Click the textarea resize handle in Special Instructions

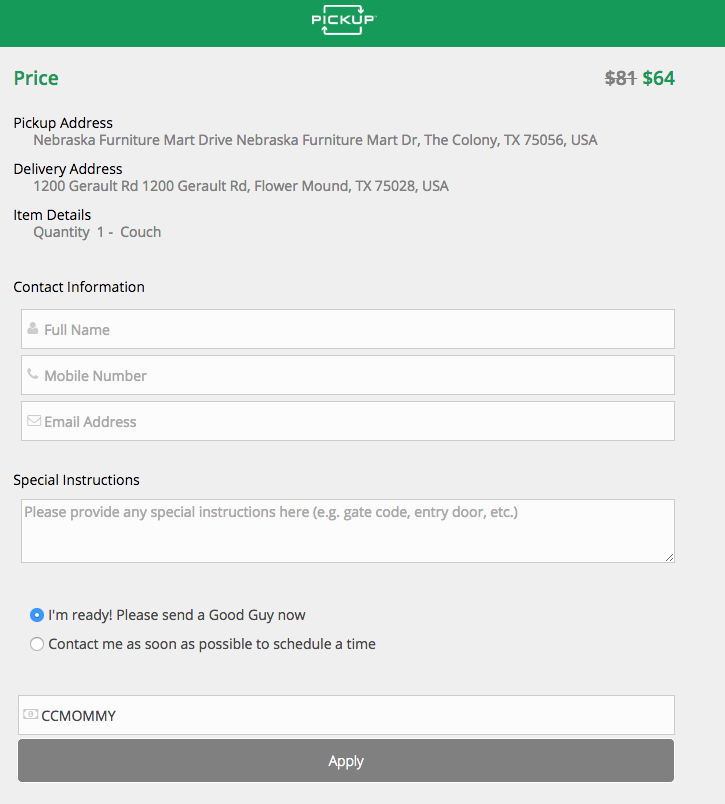[x=670, y=557]
